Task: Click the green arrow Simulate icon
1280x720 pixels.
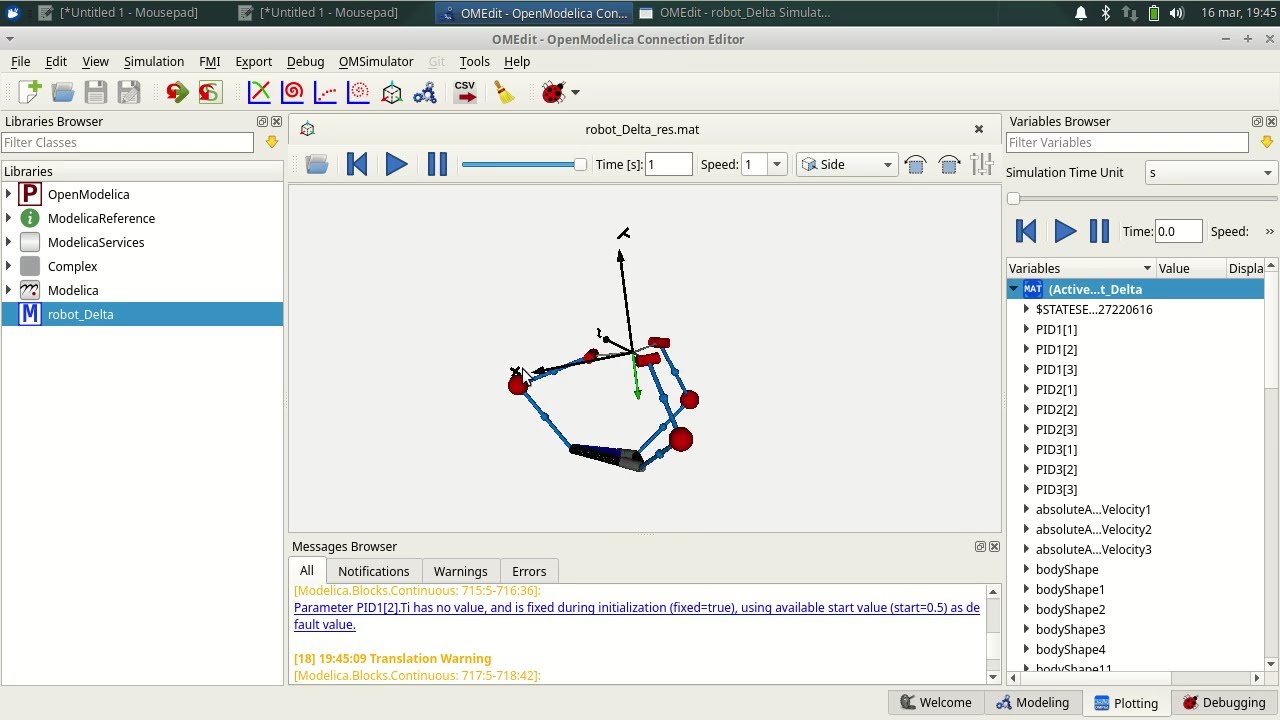Action: [177, 92]
